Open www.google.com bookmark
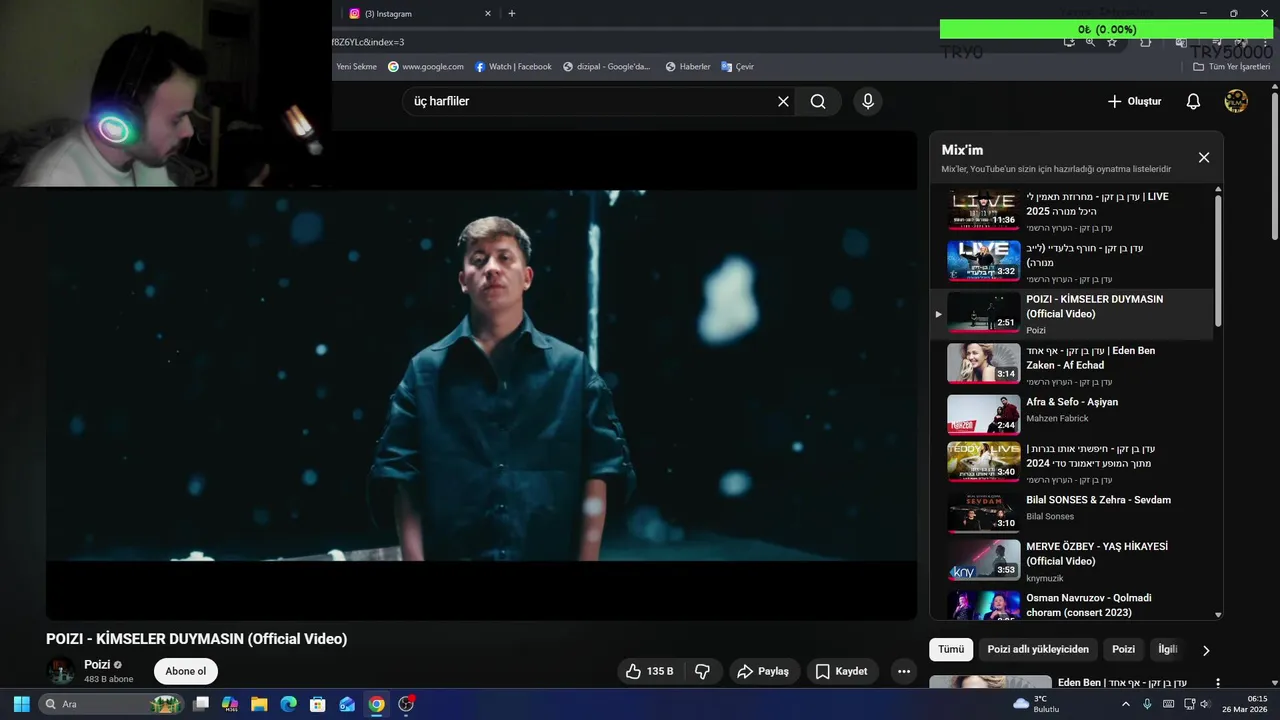1280x720 pixels. 426,67
